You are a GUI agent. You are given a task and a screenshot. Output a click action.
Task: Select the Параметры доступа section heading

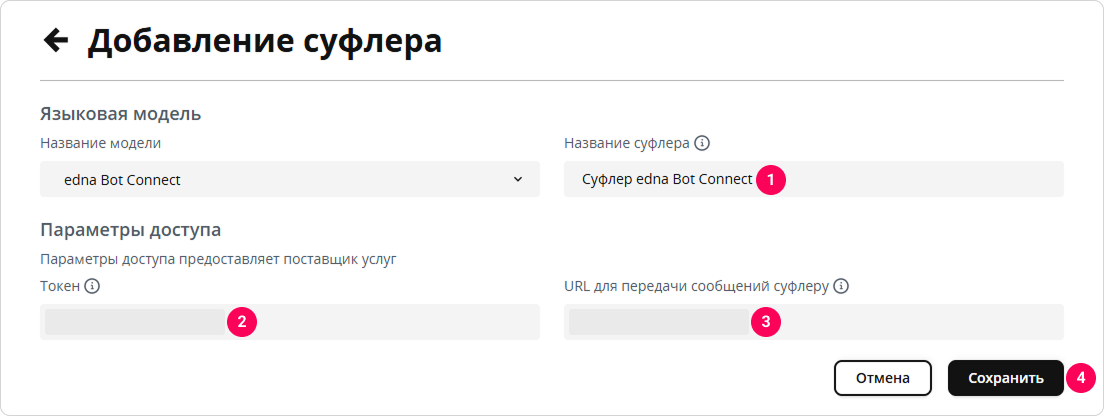click(x=131, y=230)
